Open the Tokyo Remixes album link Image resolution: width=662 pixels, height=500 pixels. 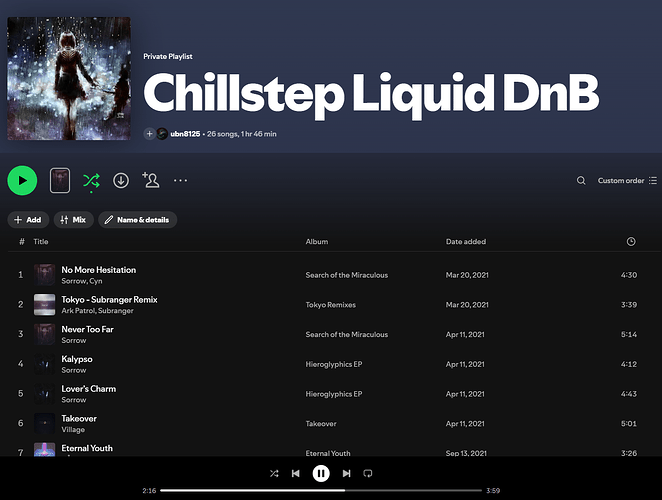(331, 305)
